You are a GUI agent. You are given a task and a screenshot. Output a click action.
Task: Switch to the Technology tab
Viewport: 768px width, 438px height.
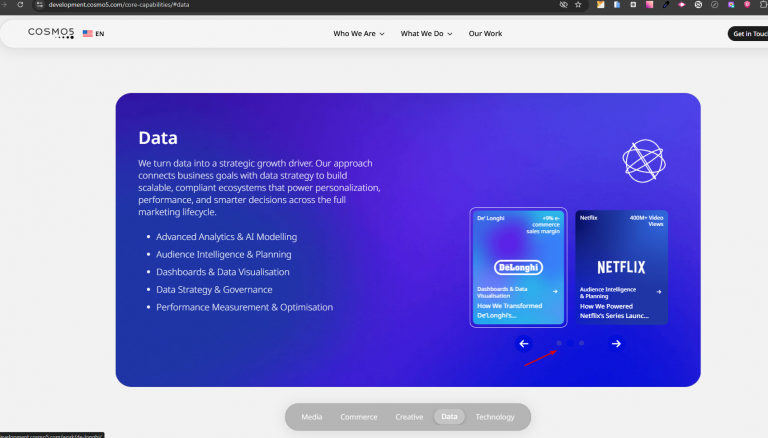pyautogui.click(x=495, y=417)
